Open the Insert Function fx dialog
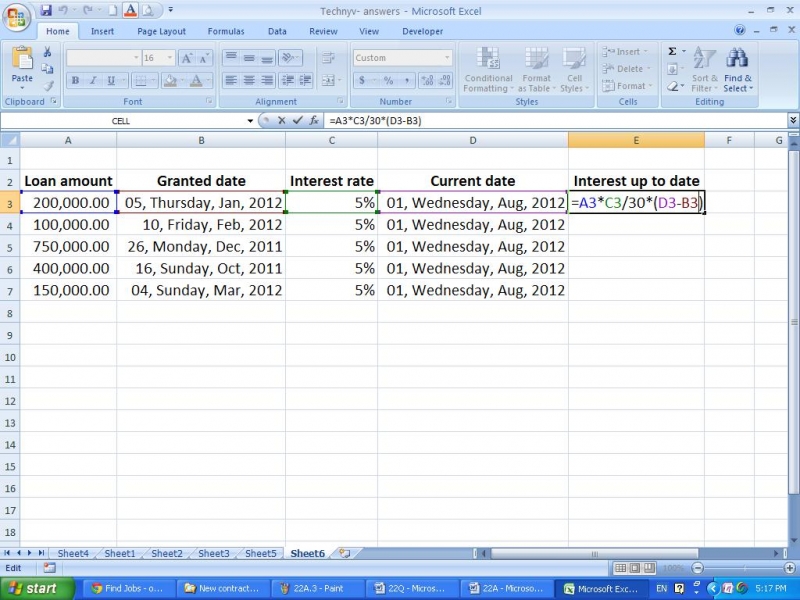 pyautogui.click(x=314, y=120)
